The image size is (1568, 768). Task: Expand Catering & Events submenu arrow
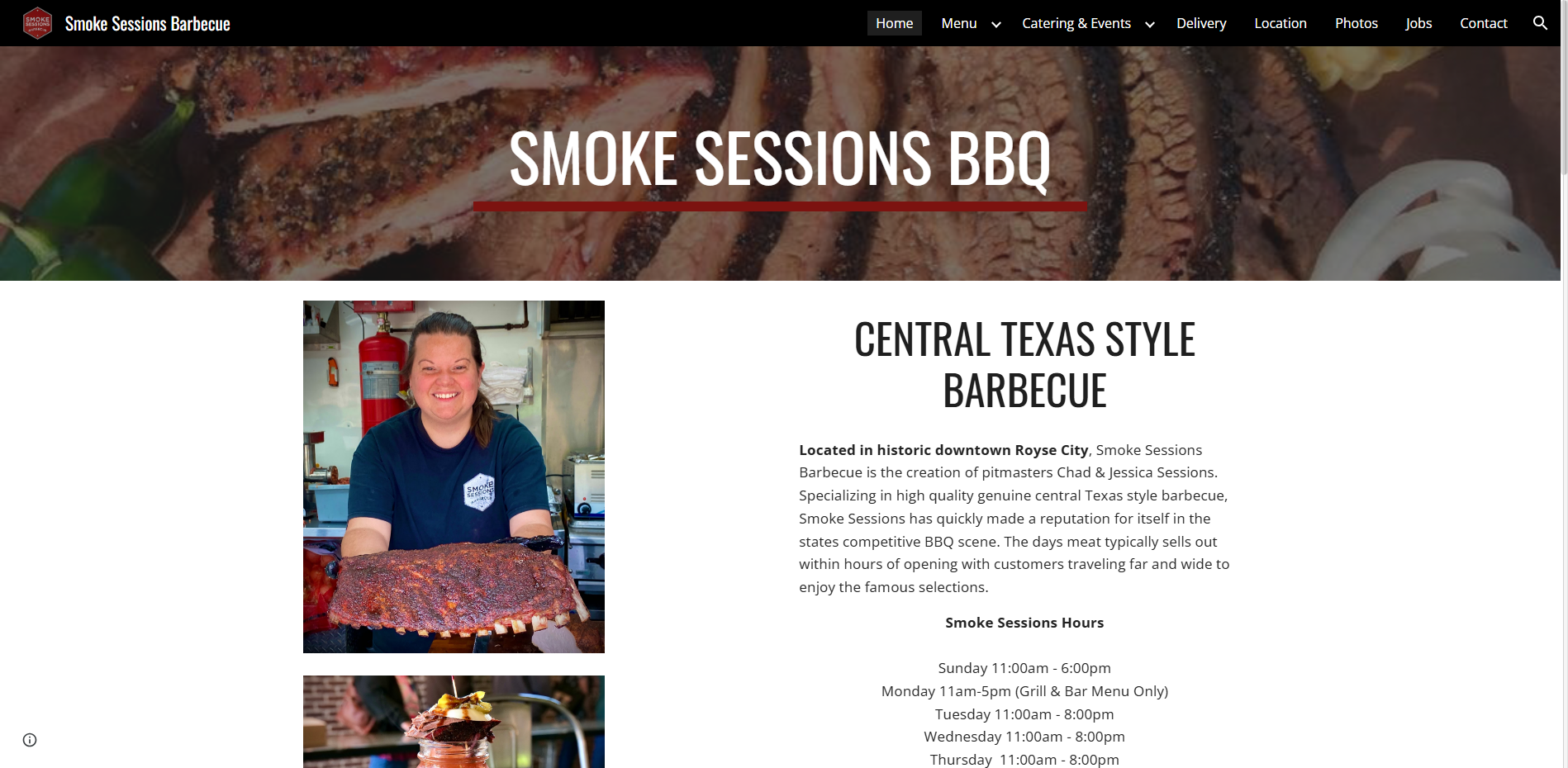pyautogui.click(x=1149, y=24)
